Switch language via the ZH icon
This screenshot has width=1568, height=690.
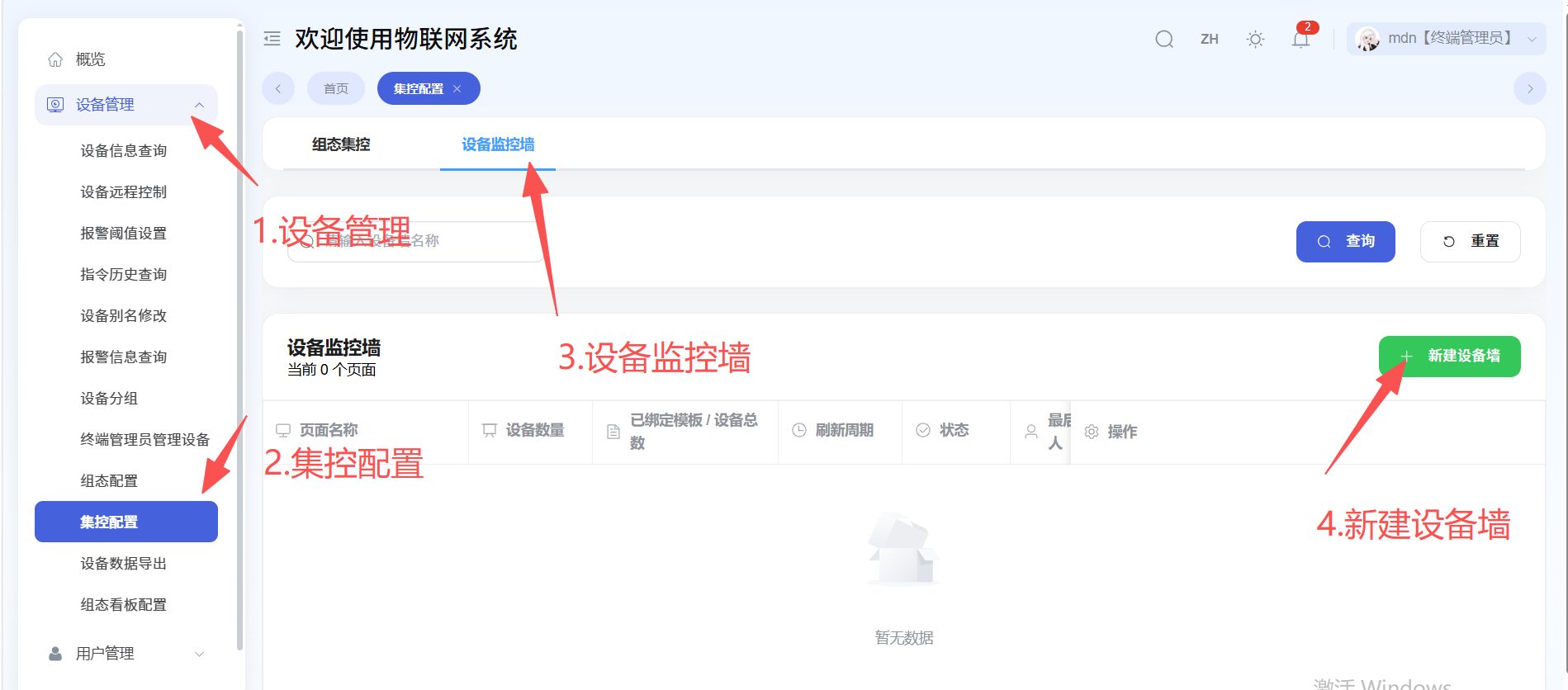click(x=1210, y=39)
